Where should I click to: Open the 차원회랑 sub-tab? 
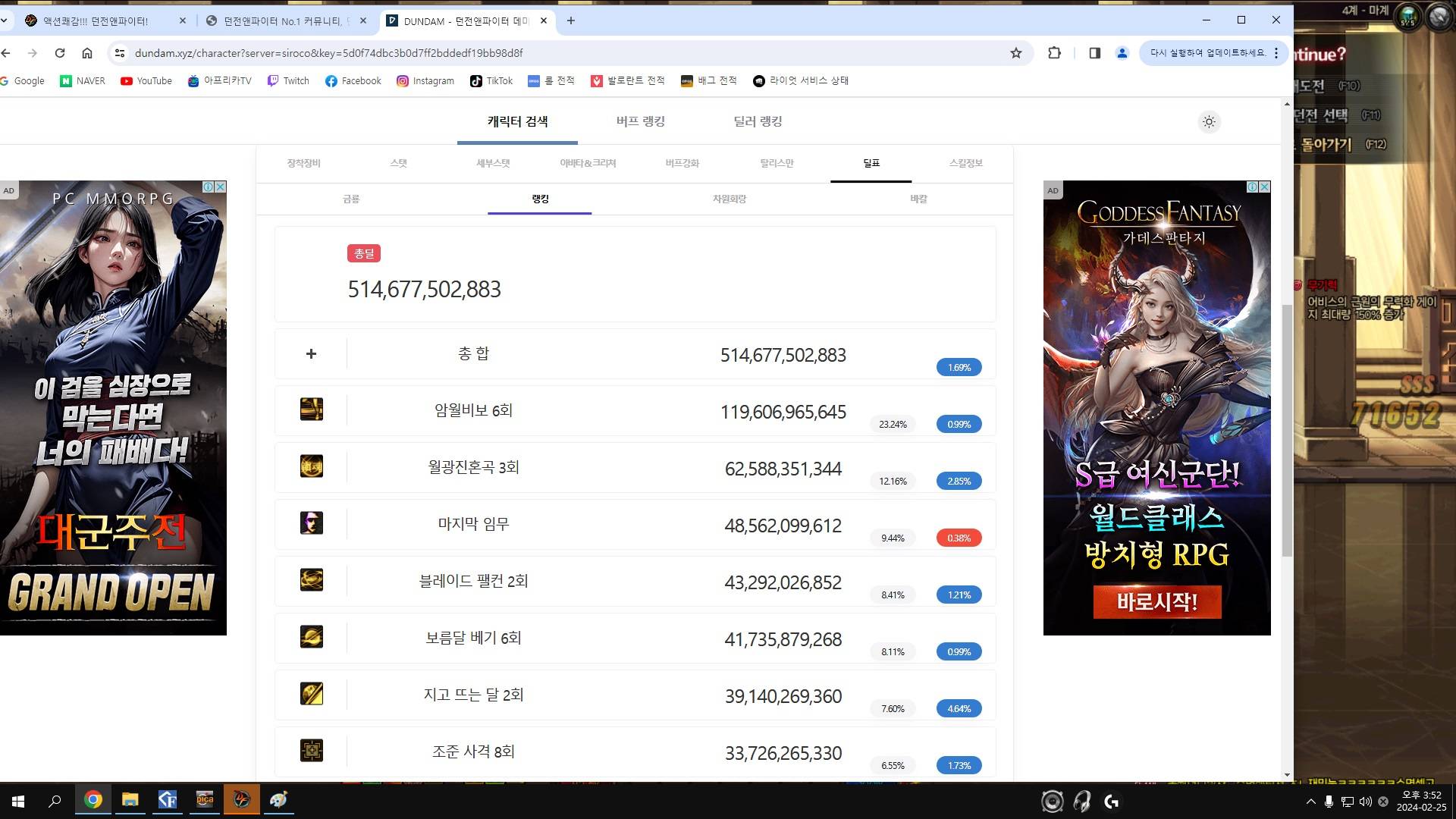pos(729,199)
